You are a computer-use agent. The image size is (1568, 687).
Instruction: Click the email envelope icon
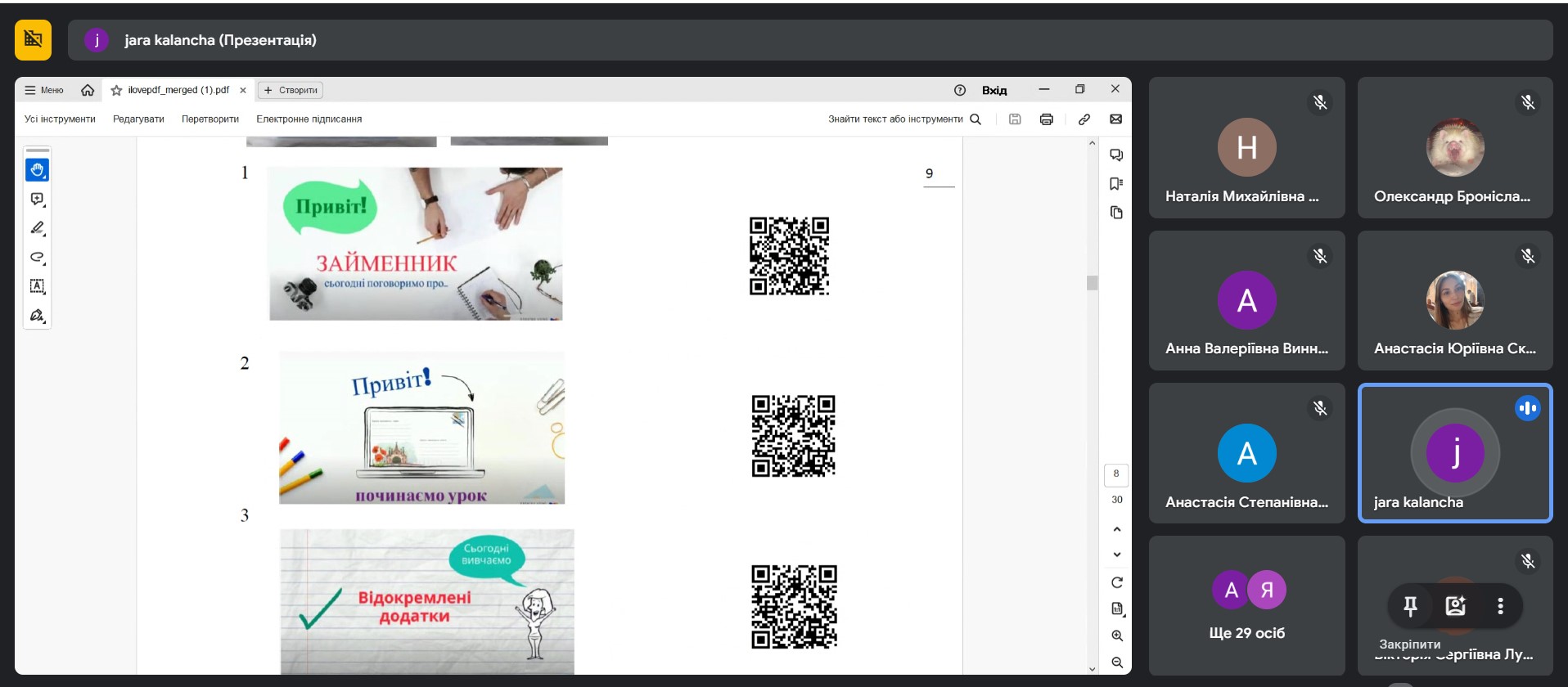tap(1115, 119)
